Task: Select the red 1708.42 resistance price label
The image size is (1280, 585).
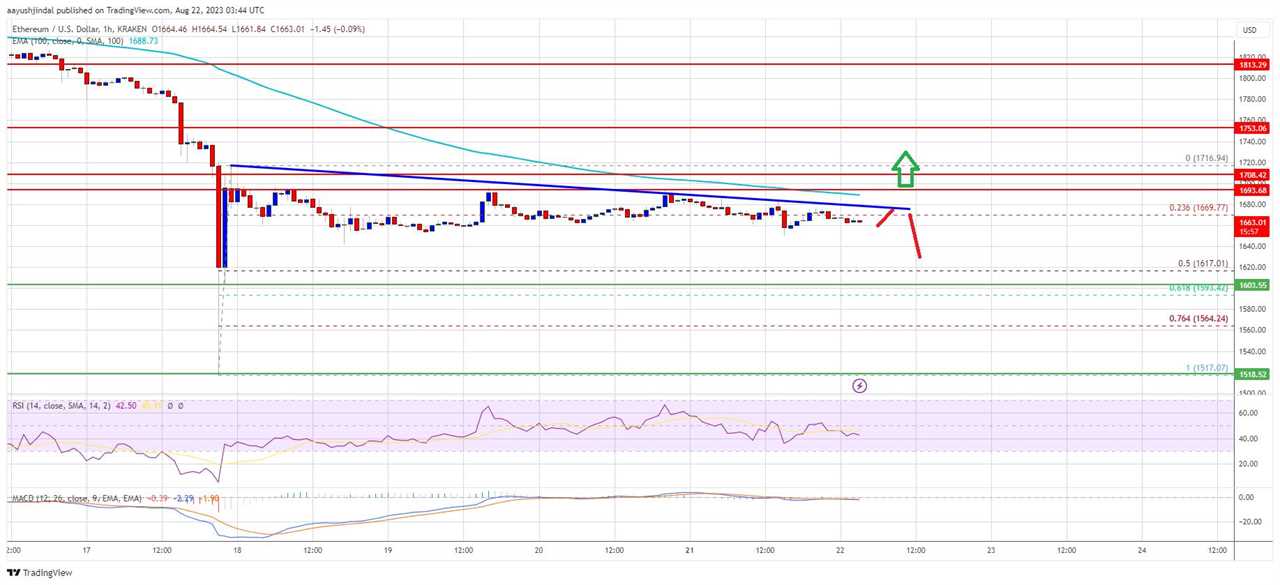Action: 1252,173
